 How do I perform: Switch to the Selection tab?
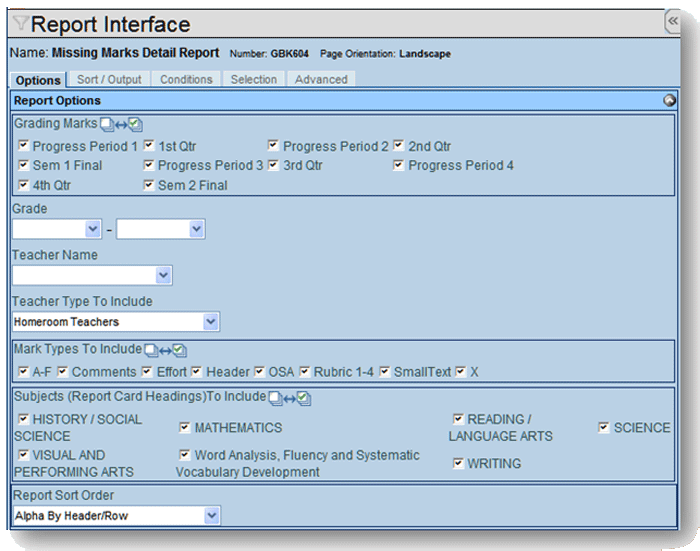pos(254,79)
